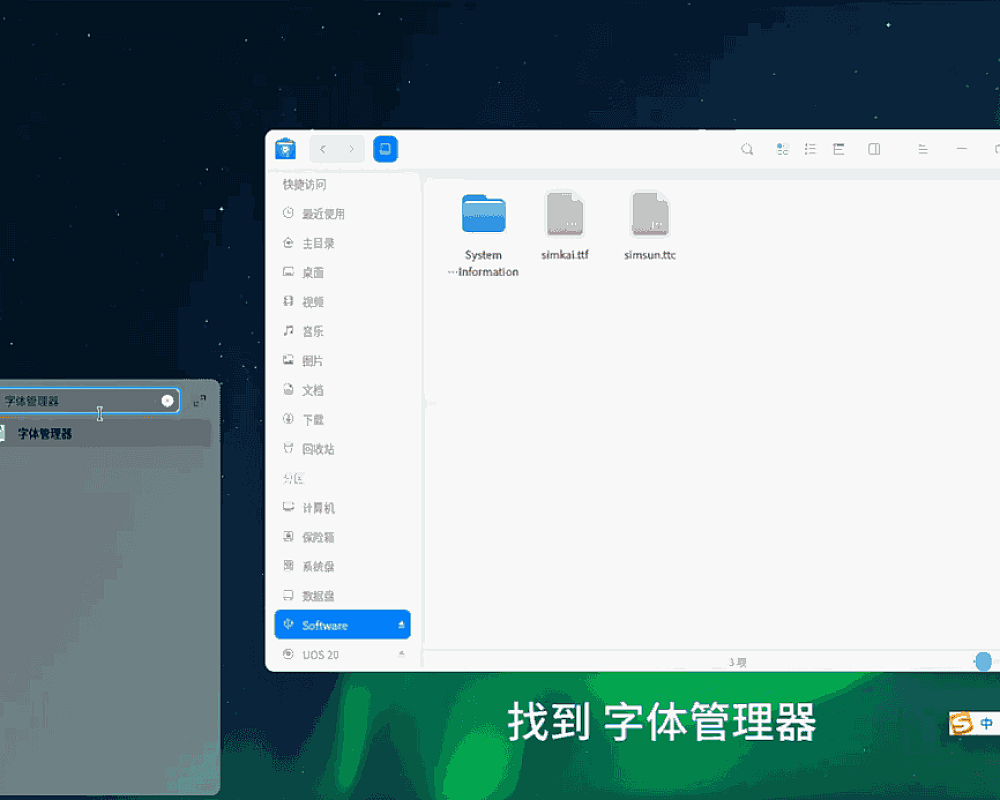This screenshot has width=1000, height=800.
Task: Open 最近使用 in sidebar
Action: pos(323,214)
